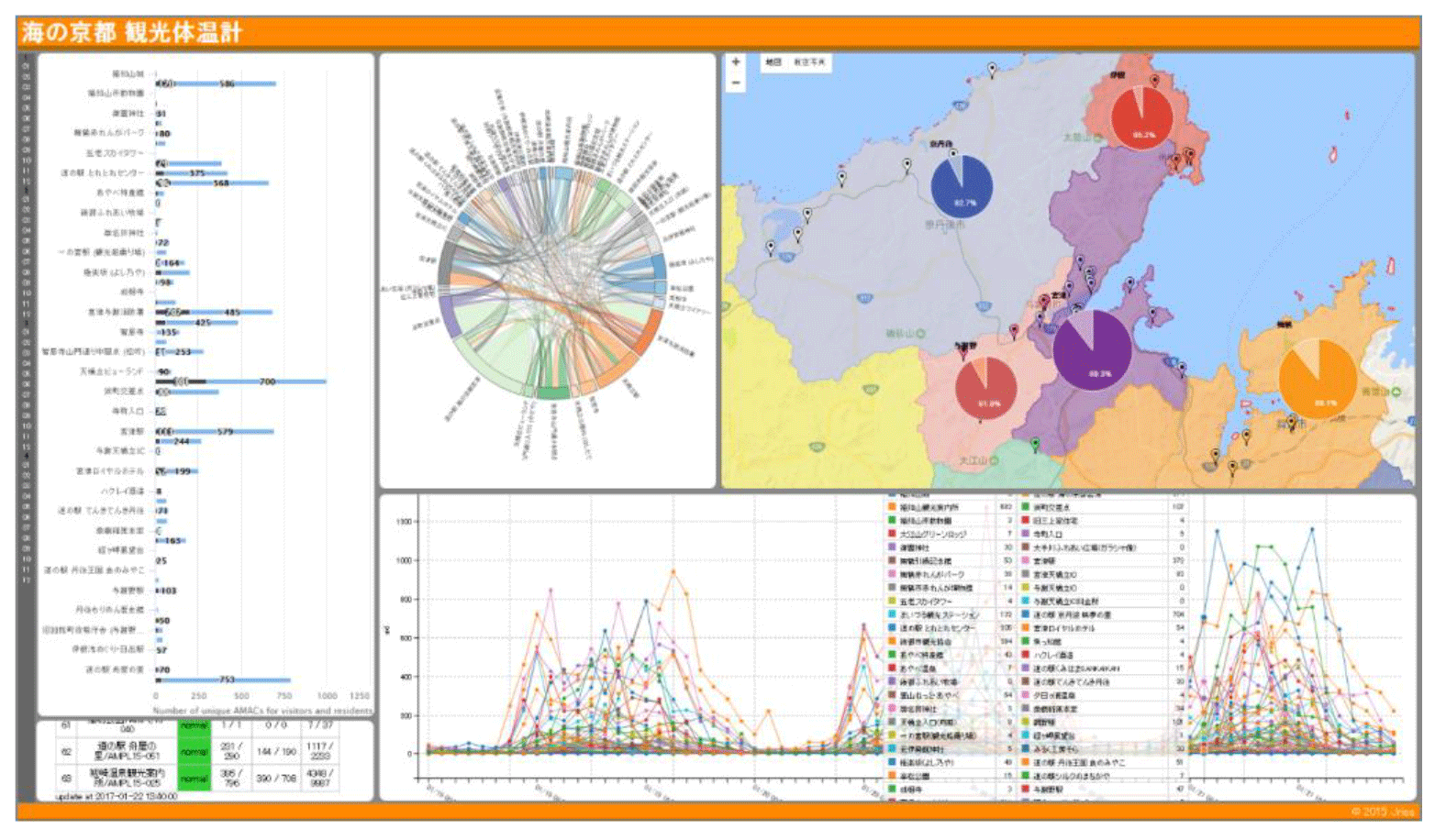1435x840 pixels.
Task: Switch the map to 航空写真 satellite view
Action: [x=809, y=62]
